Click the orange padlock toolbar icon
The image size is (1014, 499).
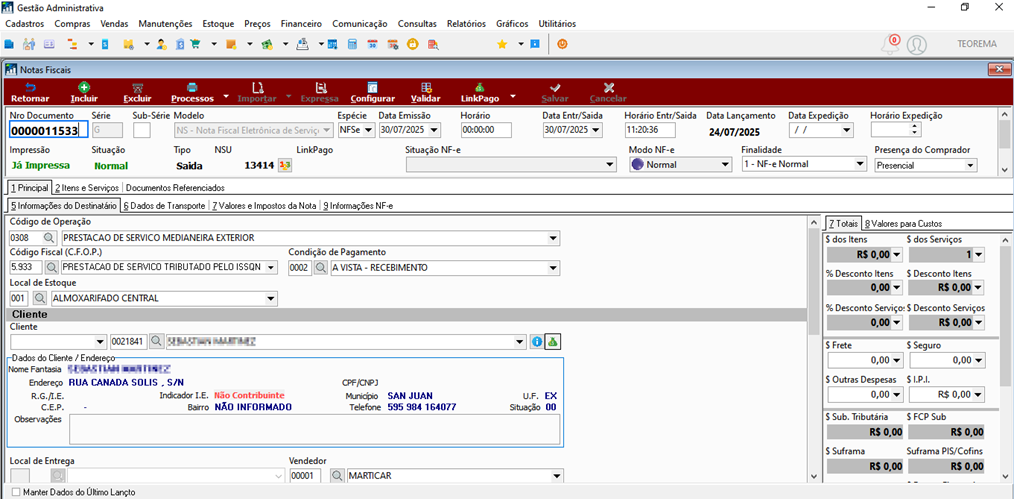pos(413,45)
